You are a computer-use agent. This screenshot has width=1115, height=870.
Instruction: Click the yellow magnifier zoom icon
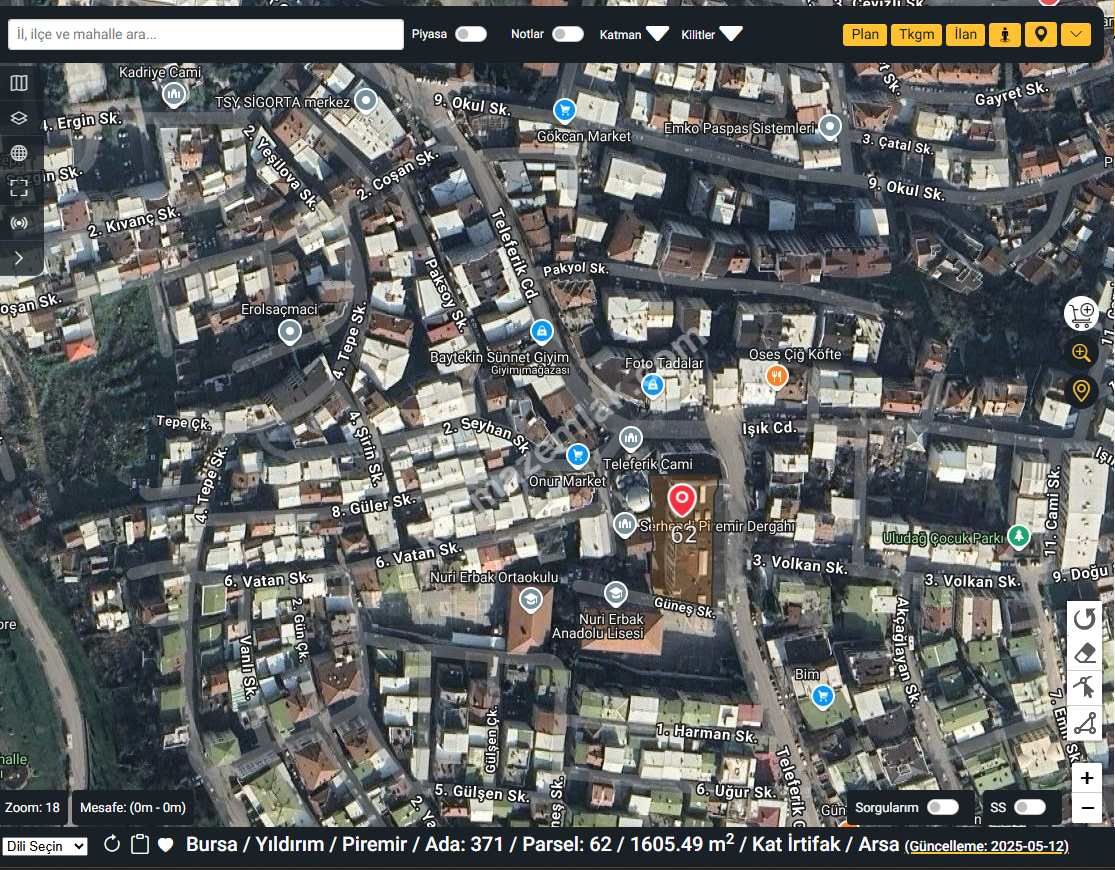1080,352
